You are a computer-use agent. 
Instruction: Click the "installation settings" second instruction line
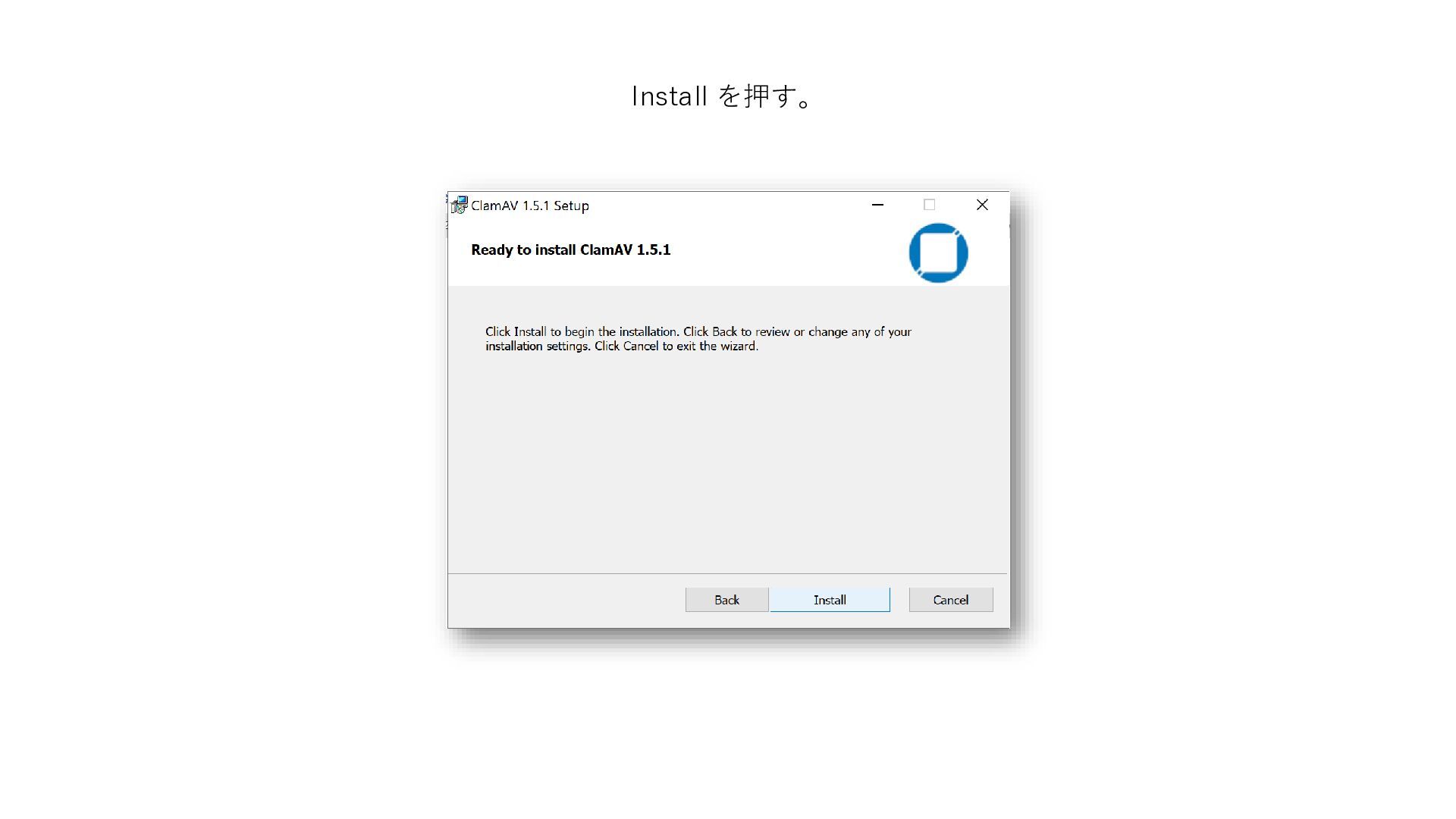[x=622, y=347]
